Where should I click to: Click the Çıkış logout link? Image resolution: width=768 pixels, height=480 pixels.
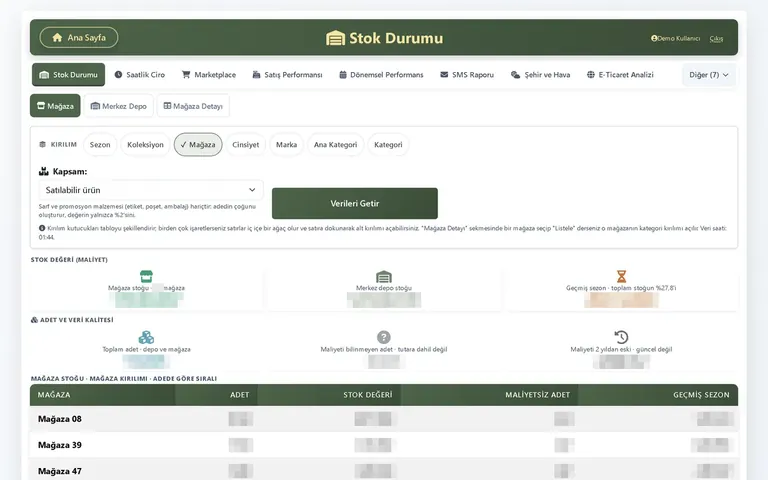(x=716, y=39)
